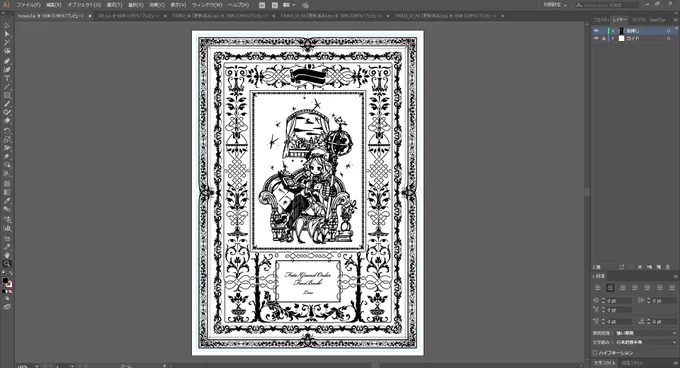The image size is (680, 368).
Task: Close the hyousi2.ai document tab
Action: click(x=90, y=16)
